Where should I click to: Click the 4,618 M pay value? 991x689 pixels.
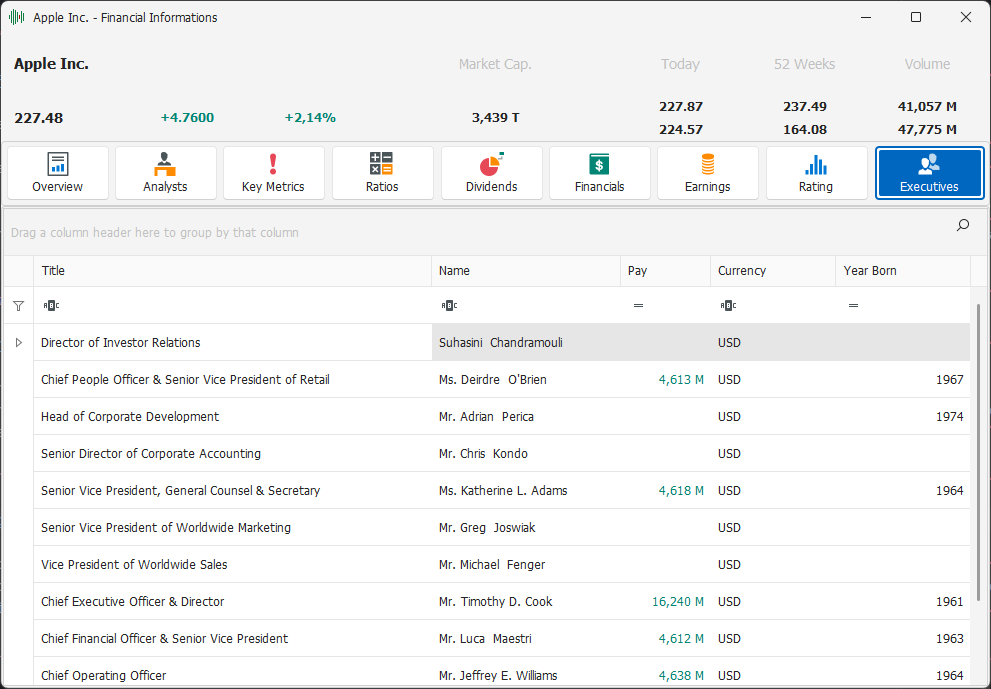(x=681, y=491)
